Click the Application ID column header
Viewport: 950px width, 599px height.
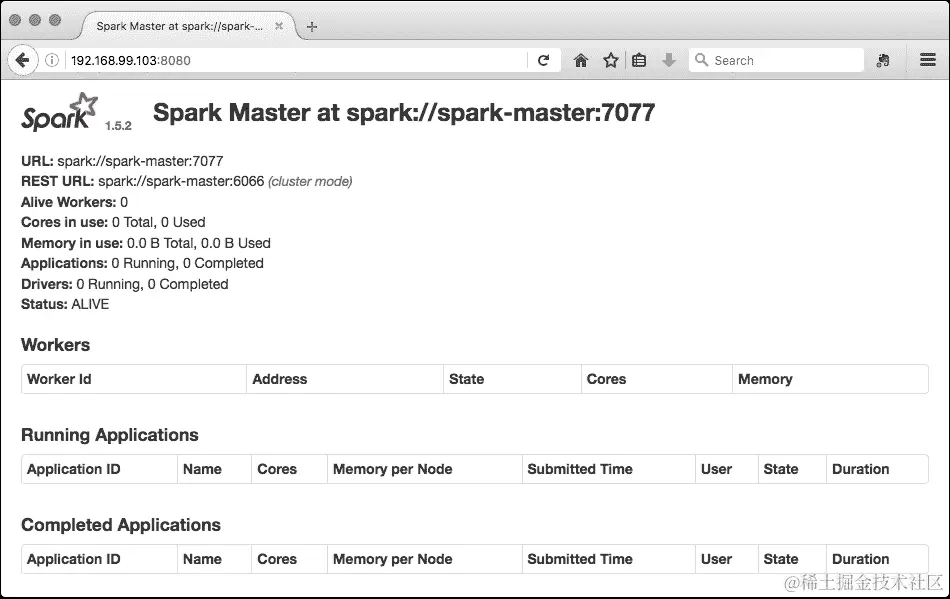click(73, 469)
